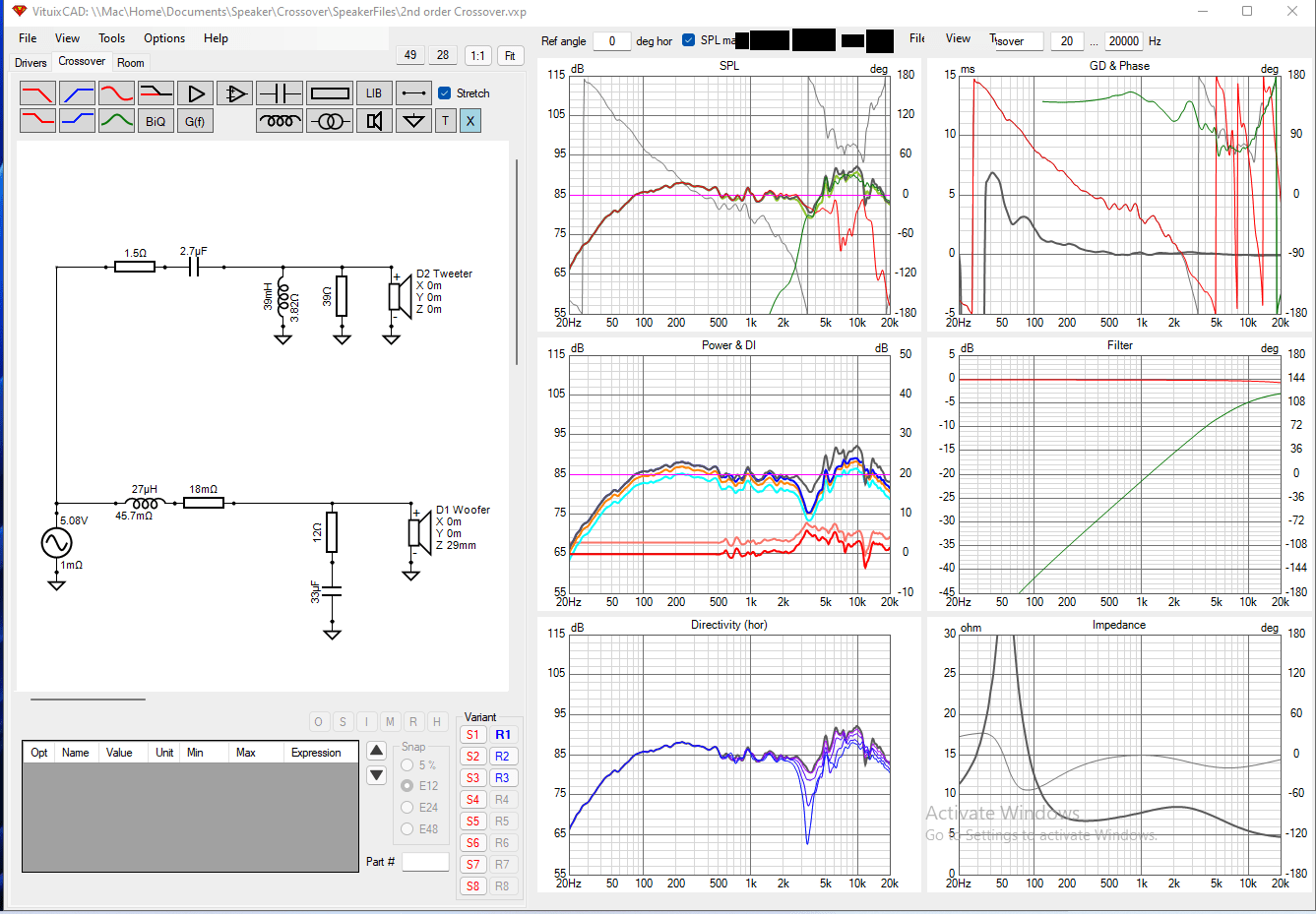Viewport: 1316px width, 914px height.
Task: Insert an operational amplifier component
Action: pyautogui.click(x=234, y=93)
